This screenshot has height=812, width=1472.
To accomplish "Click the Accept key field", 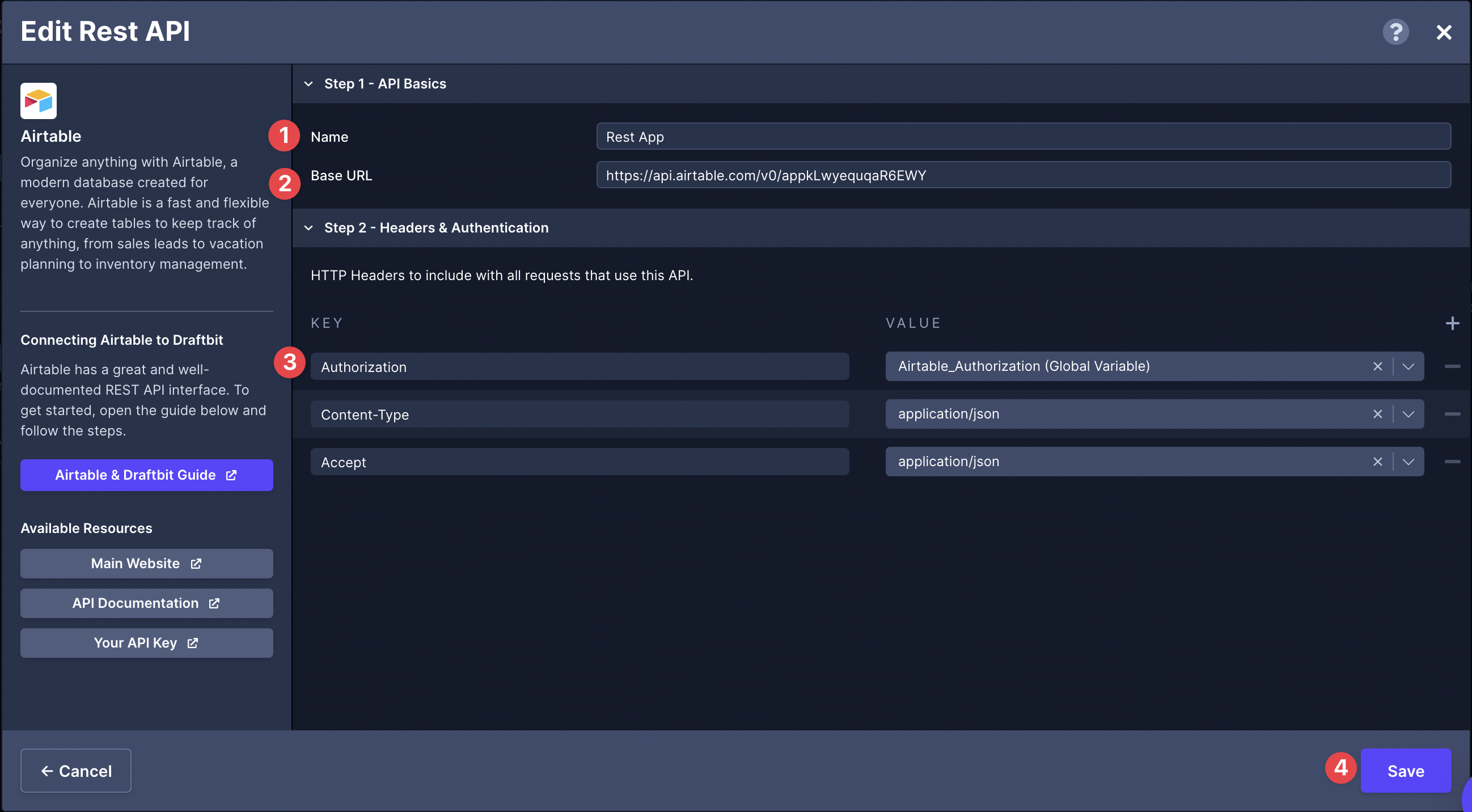I will (580, 462).
